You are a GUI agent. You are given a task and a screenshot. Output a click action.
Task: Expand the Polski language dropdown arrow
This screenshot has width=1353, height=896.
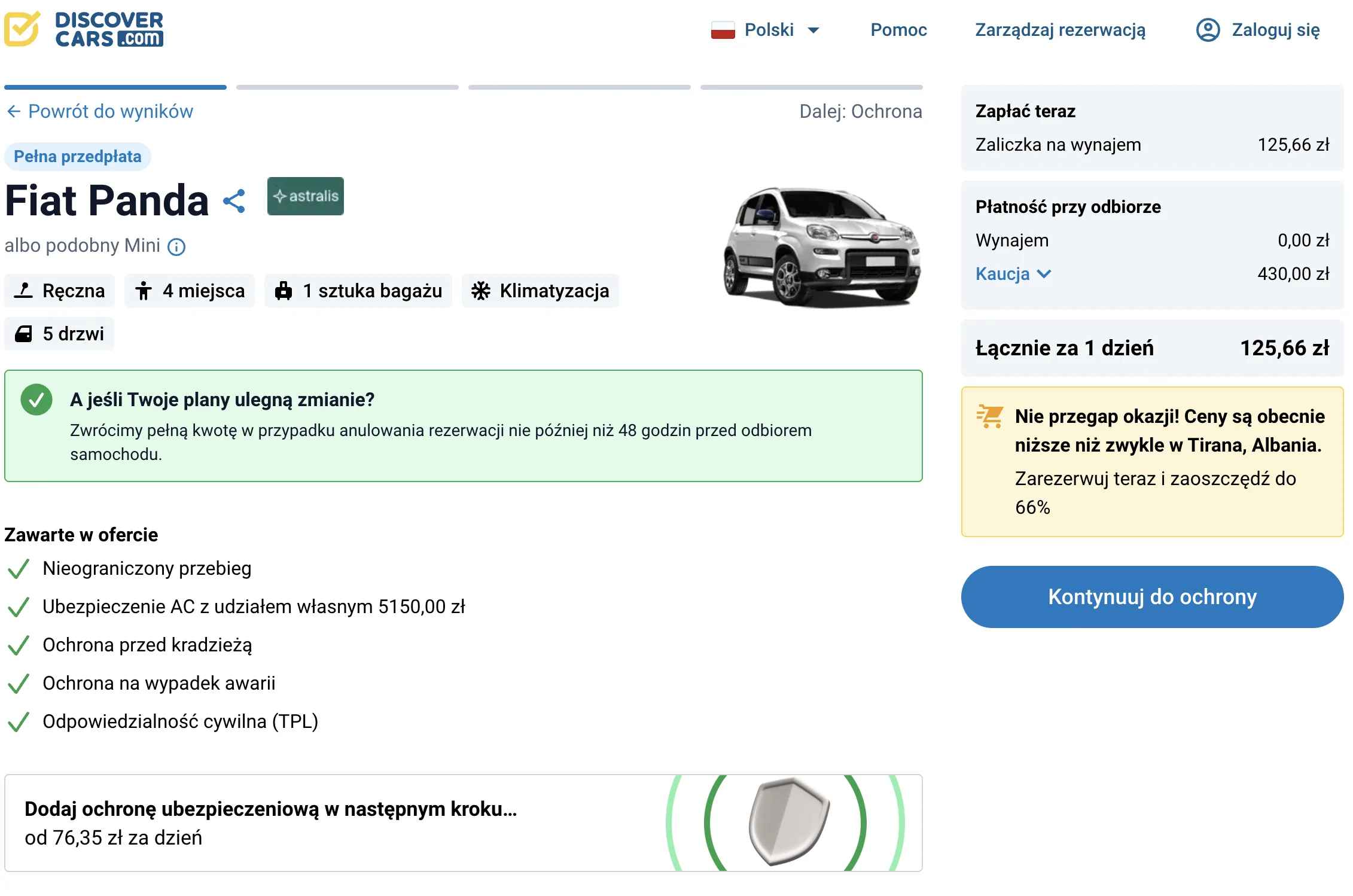coord(813,30)
